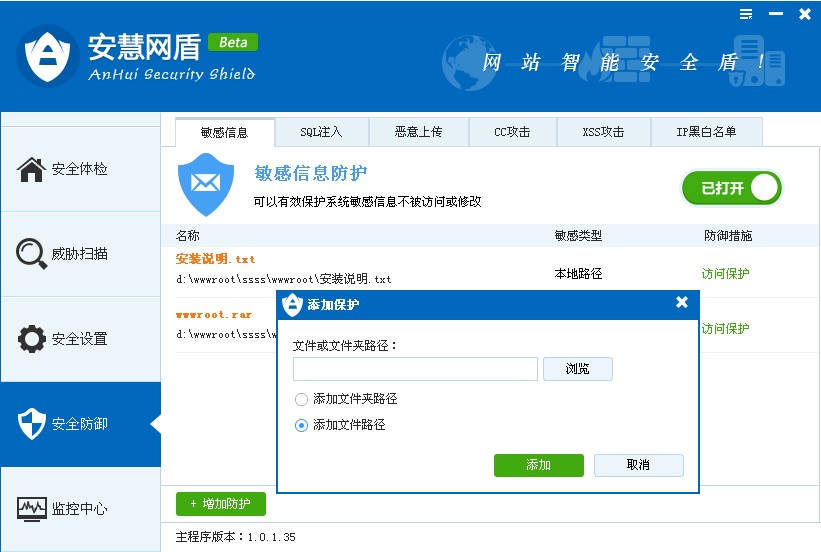Click the shield icon for 安全防御
The width and height of the screenshot is (821, 552).
[x=31, y=423]
